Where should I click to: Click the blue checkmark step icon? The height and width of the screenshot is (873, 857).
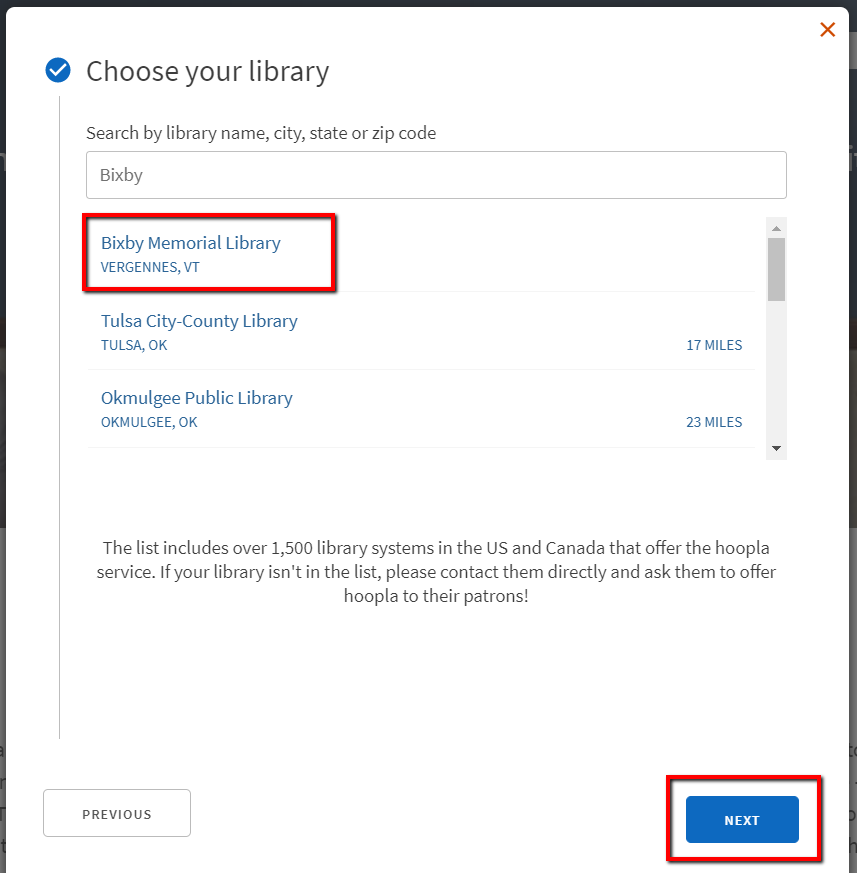coord(58,70)
